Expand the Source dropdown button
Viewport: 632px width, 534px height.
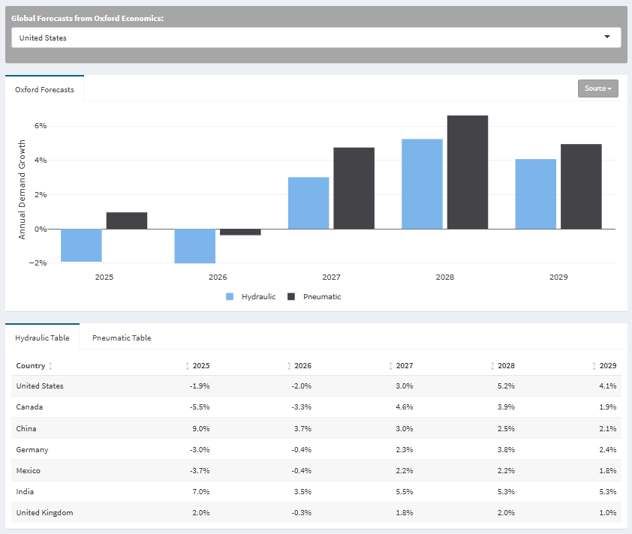(597, 88)
